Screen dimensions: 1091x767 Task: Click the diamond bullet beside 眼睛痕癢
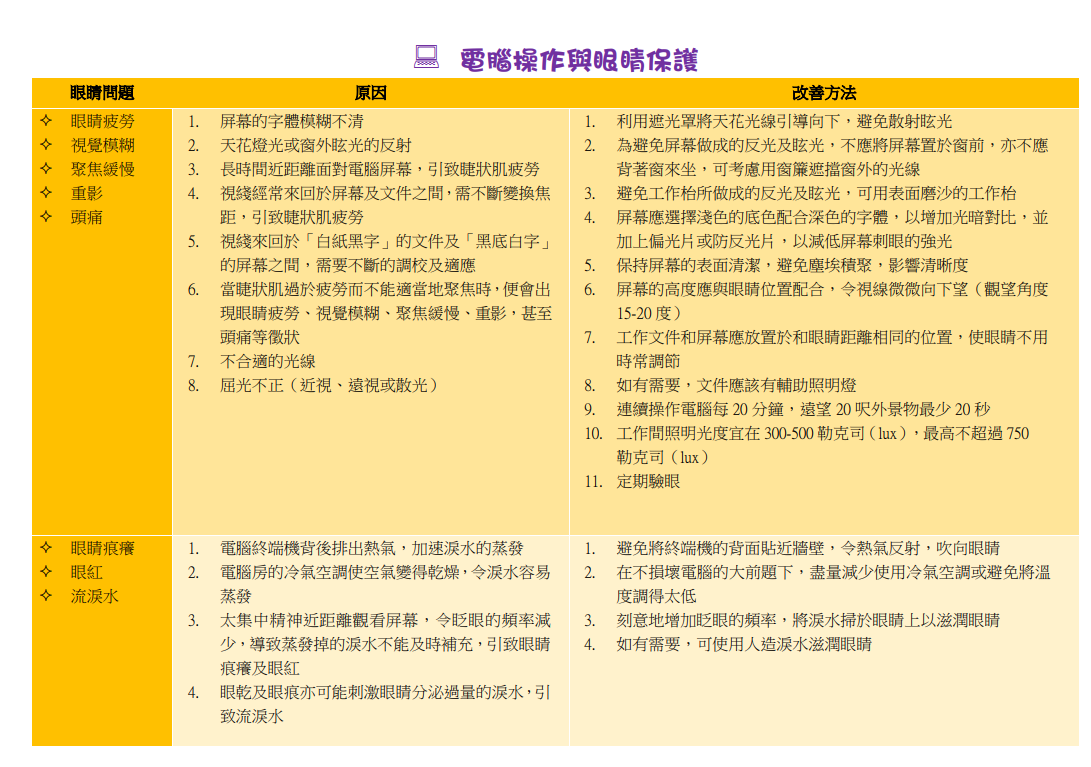coord(46,548)
